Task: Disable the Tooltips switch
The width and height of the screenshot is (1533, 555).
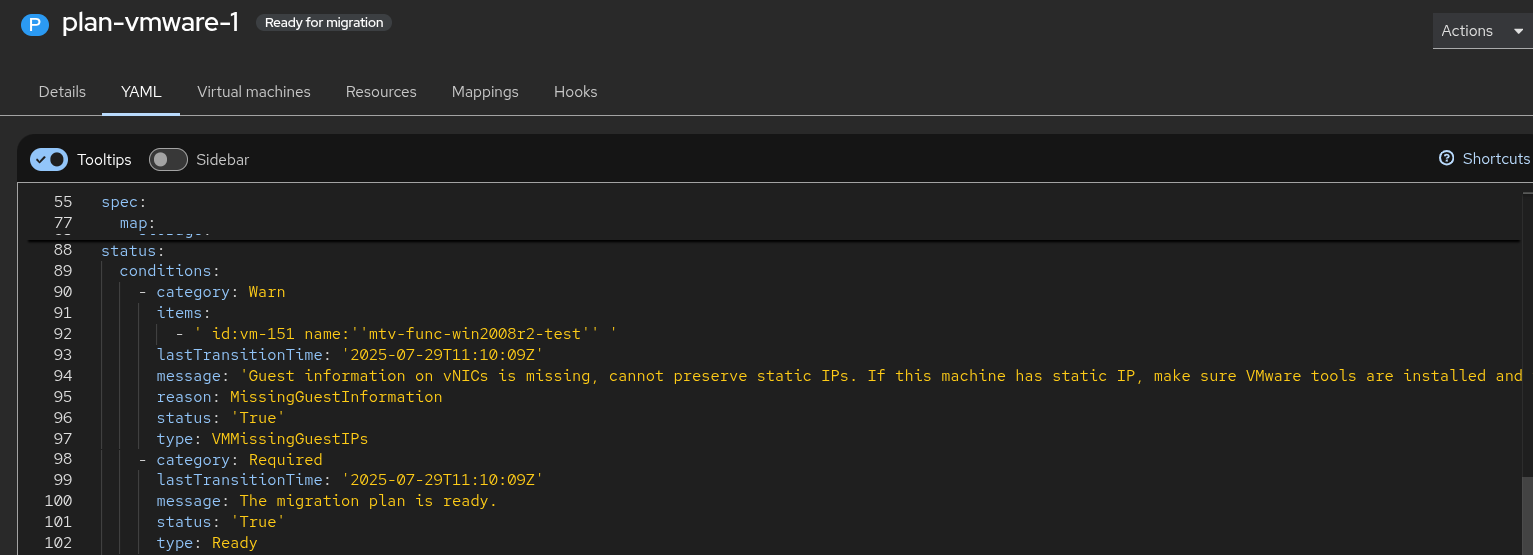Action: [x=49, y=159]
